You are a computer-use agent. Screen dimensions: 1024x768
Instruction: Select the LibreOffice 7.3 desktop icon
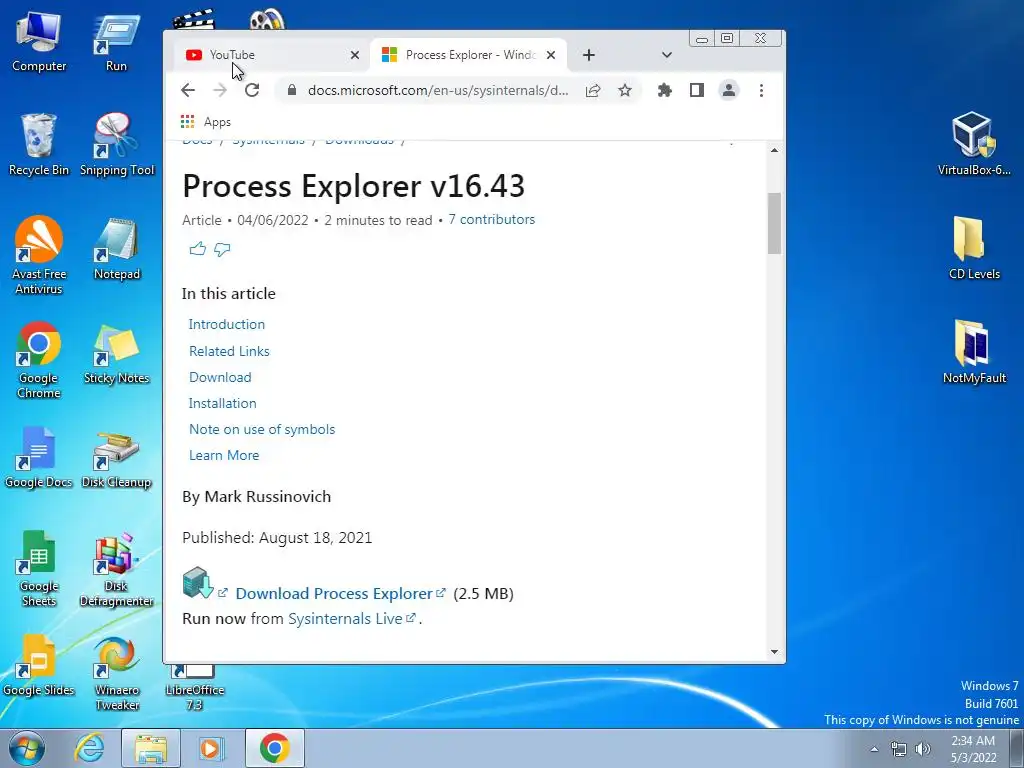pyautogui.click(x=194, y=688)
